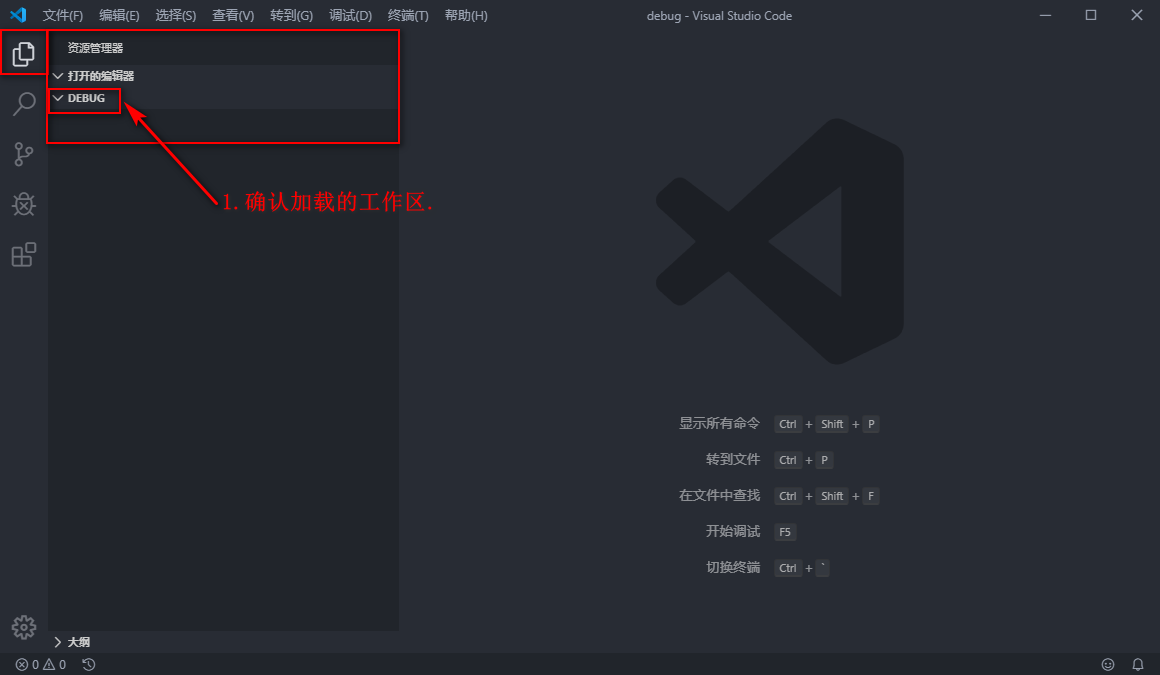Click the 转到文件 hint text
Image resolution: width=1160 pixels, height=675 pixels.
[x=733, y=460]
